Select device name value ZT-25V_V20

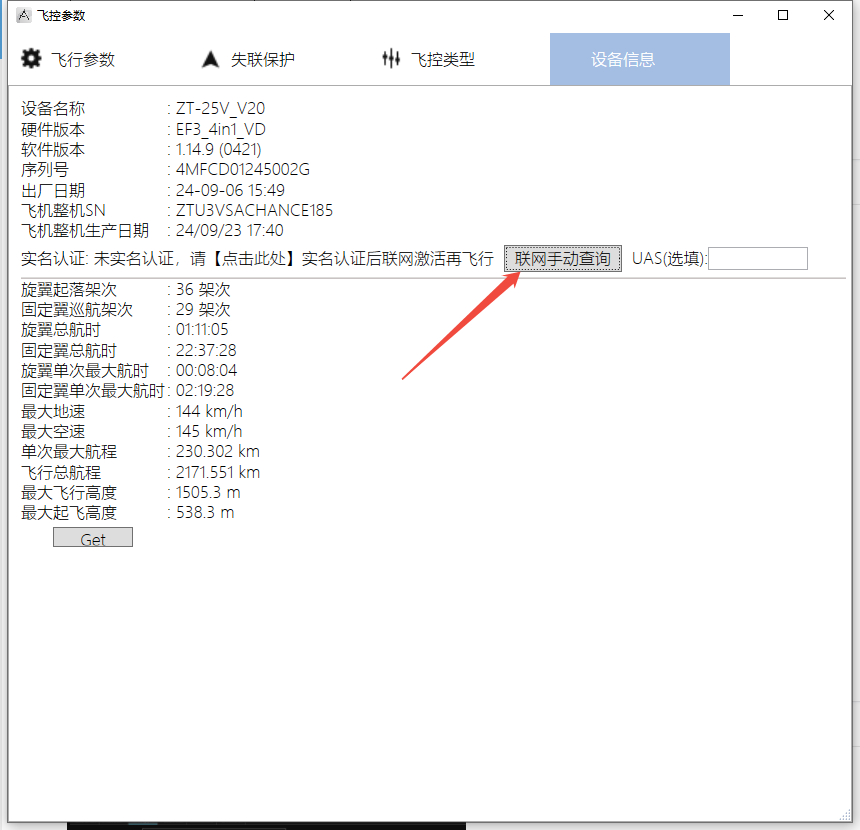tap(220, 109)
